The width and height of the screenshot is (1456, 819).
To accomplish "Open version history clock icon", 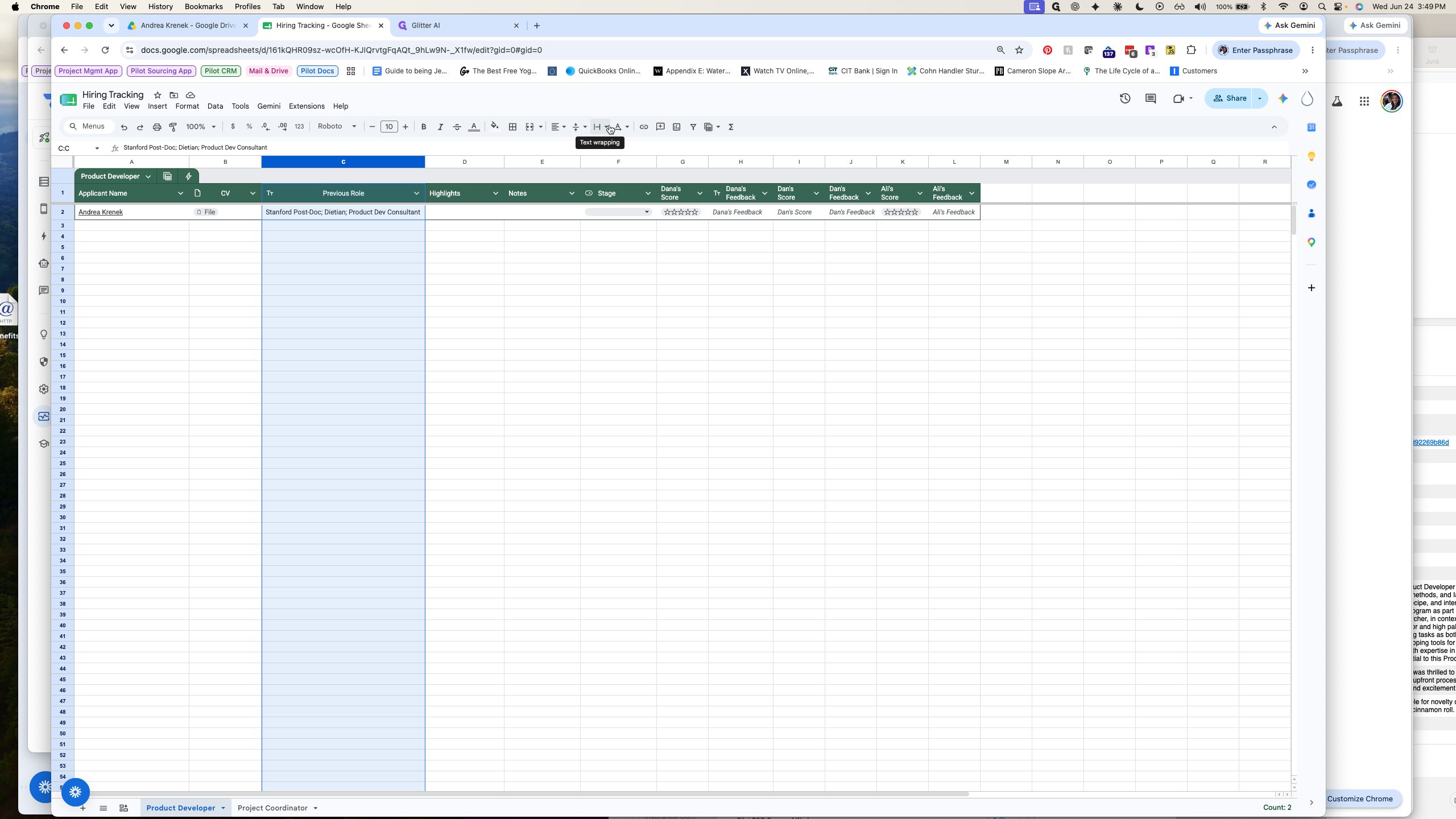I will coord(1125,98).
